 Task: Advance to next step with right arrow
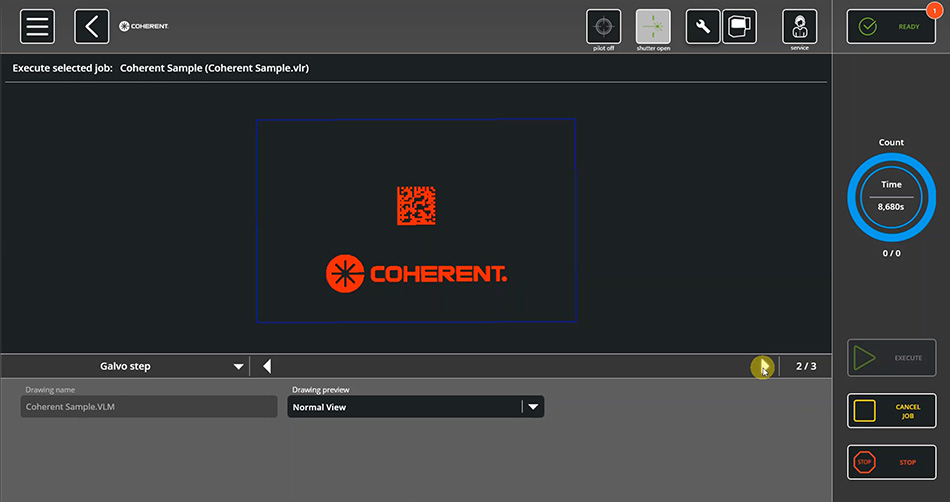(x=762, y=367)
